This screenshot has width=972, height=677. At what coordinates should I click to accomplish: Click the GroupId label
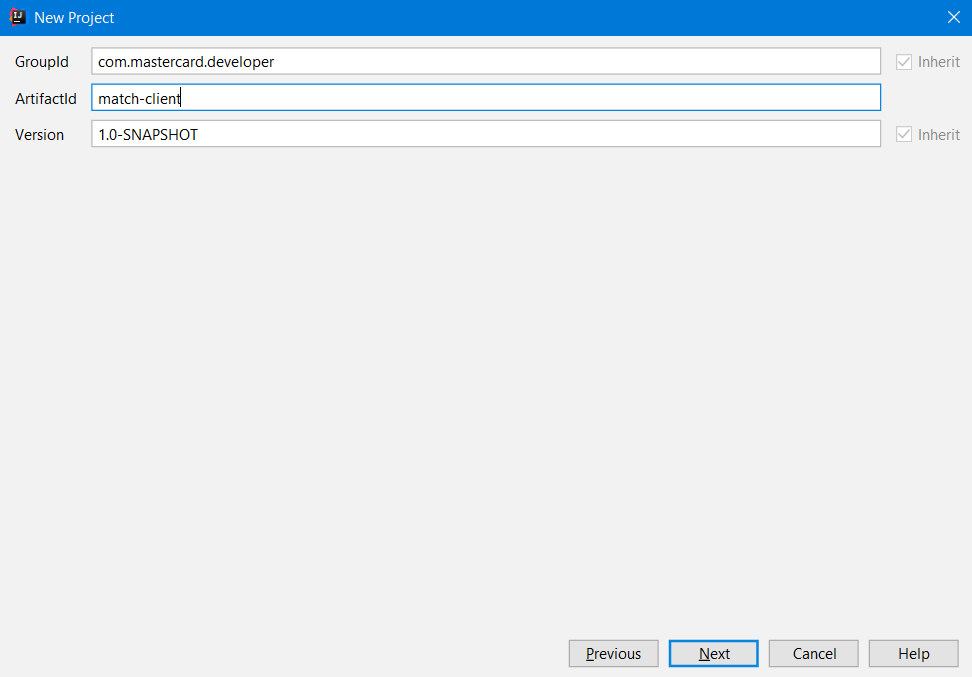tap(42, 62)
